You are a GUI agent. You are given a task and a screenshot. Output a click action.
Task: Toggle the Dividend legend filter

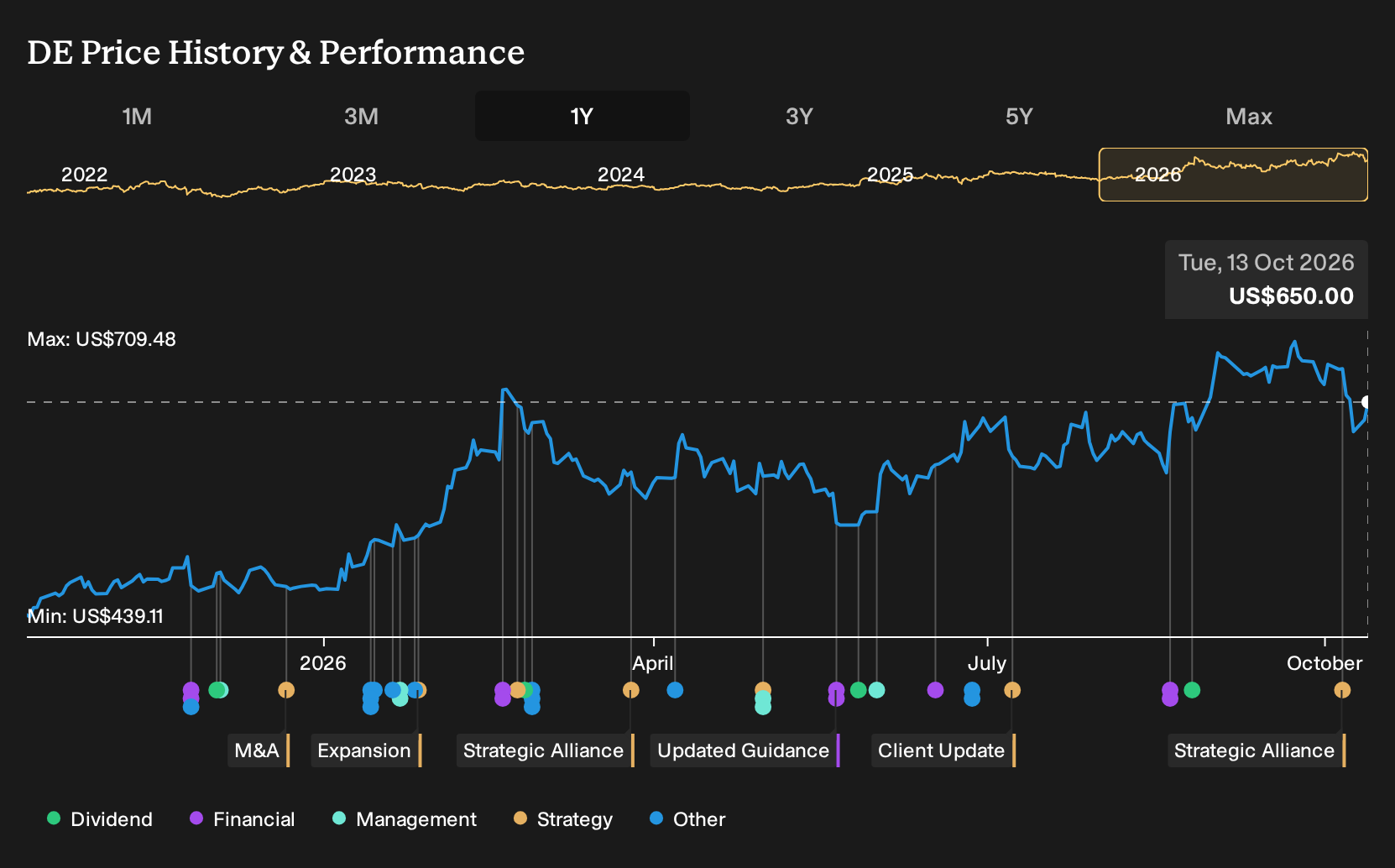click(x=100, y=819)
